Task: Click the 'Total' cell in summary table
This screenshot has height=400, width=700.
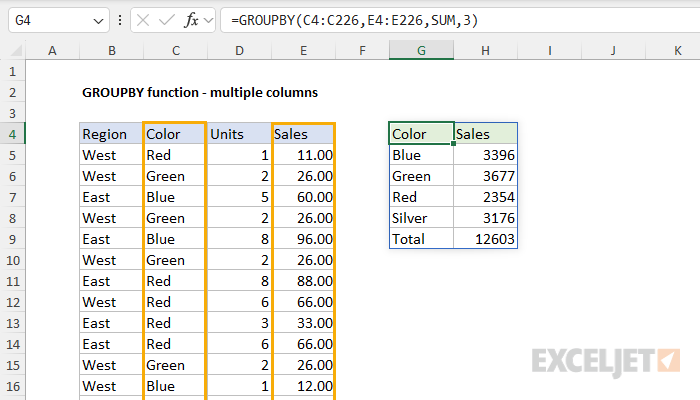Action: click(421, 239)
